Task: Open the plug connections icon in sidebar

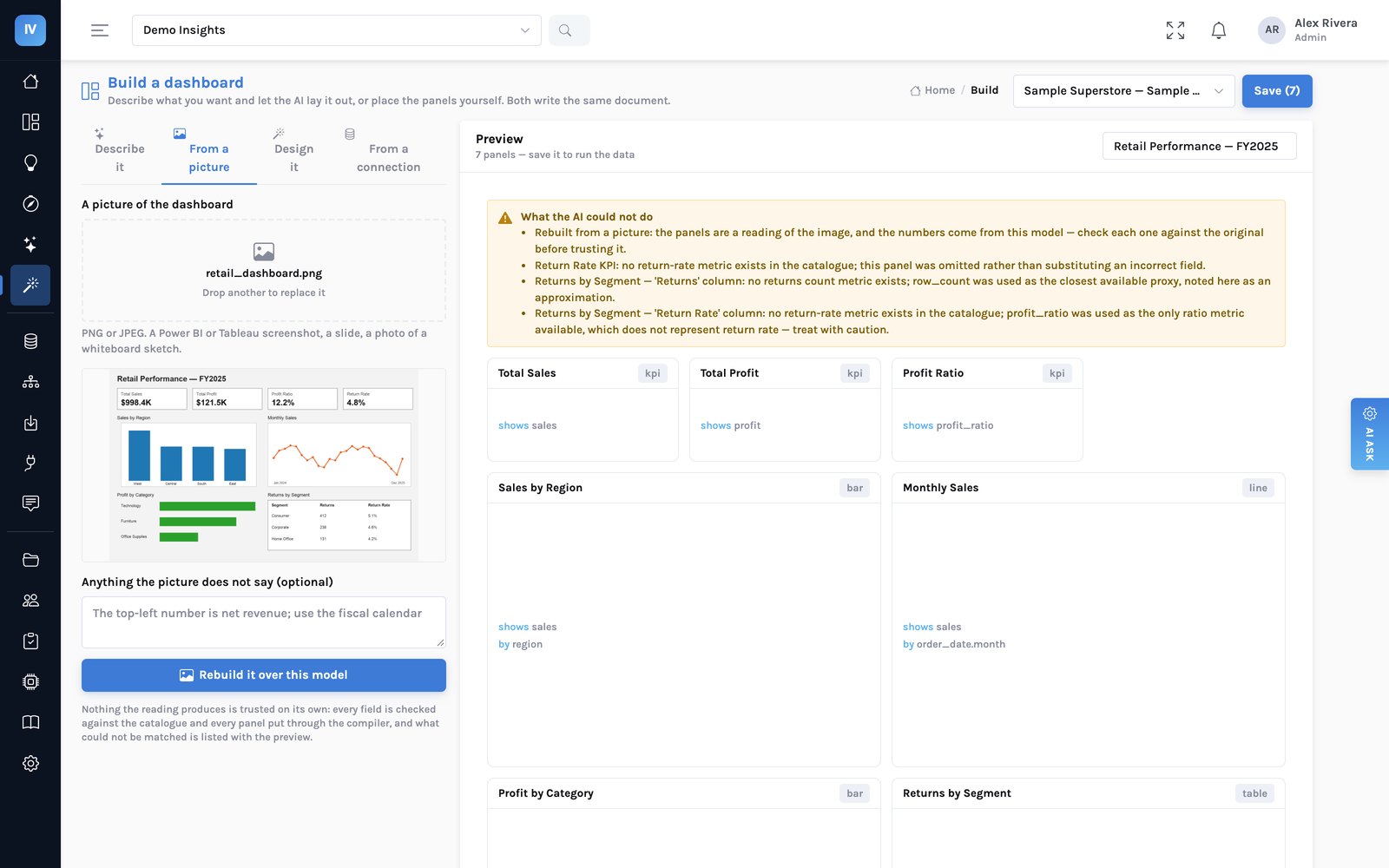Action: pyautogui.click(x=30, y=463)
